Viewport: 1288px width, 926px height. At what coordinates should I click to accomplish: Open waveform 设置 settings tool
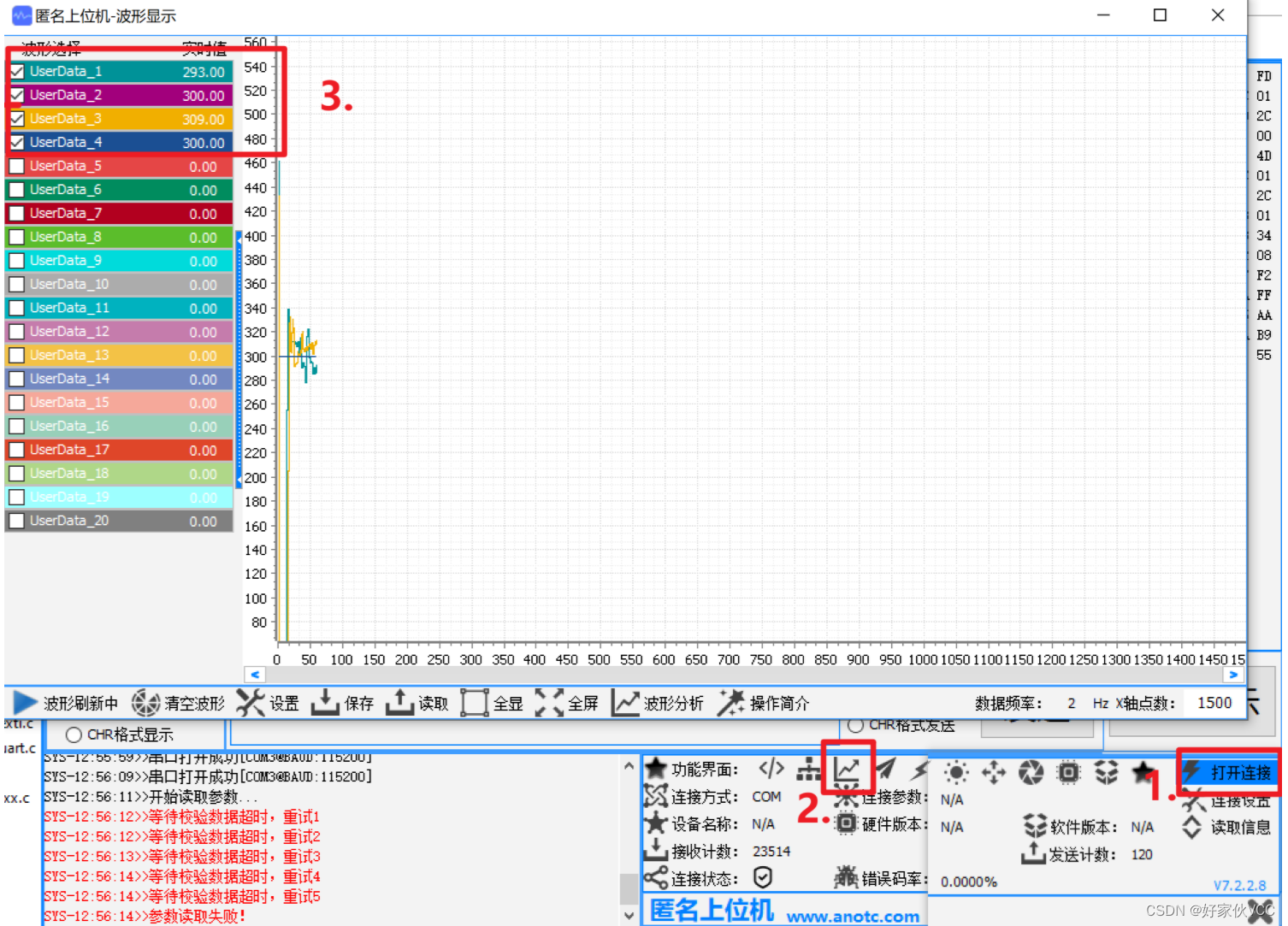pyautogui.click(x=268, y=703)
